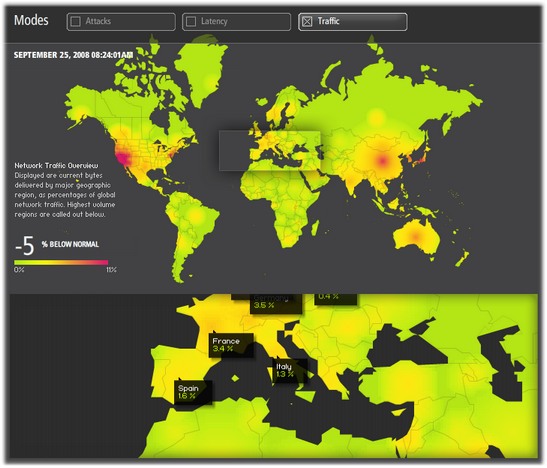This screenshot has width=547, height=468.
Task: Enable the Latency mode checkbox
Action: pos(191,22)
